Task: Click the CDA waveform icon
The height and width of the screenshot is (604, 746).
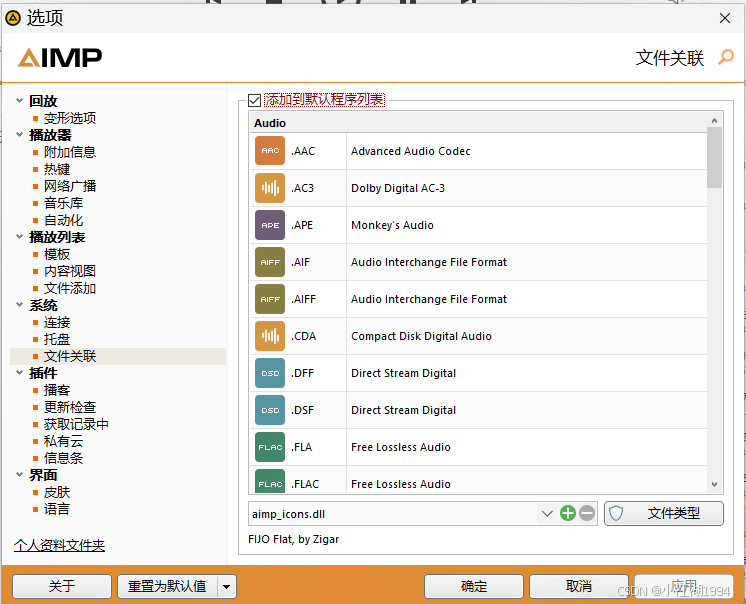Action: click(x=270, y=336)
